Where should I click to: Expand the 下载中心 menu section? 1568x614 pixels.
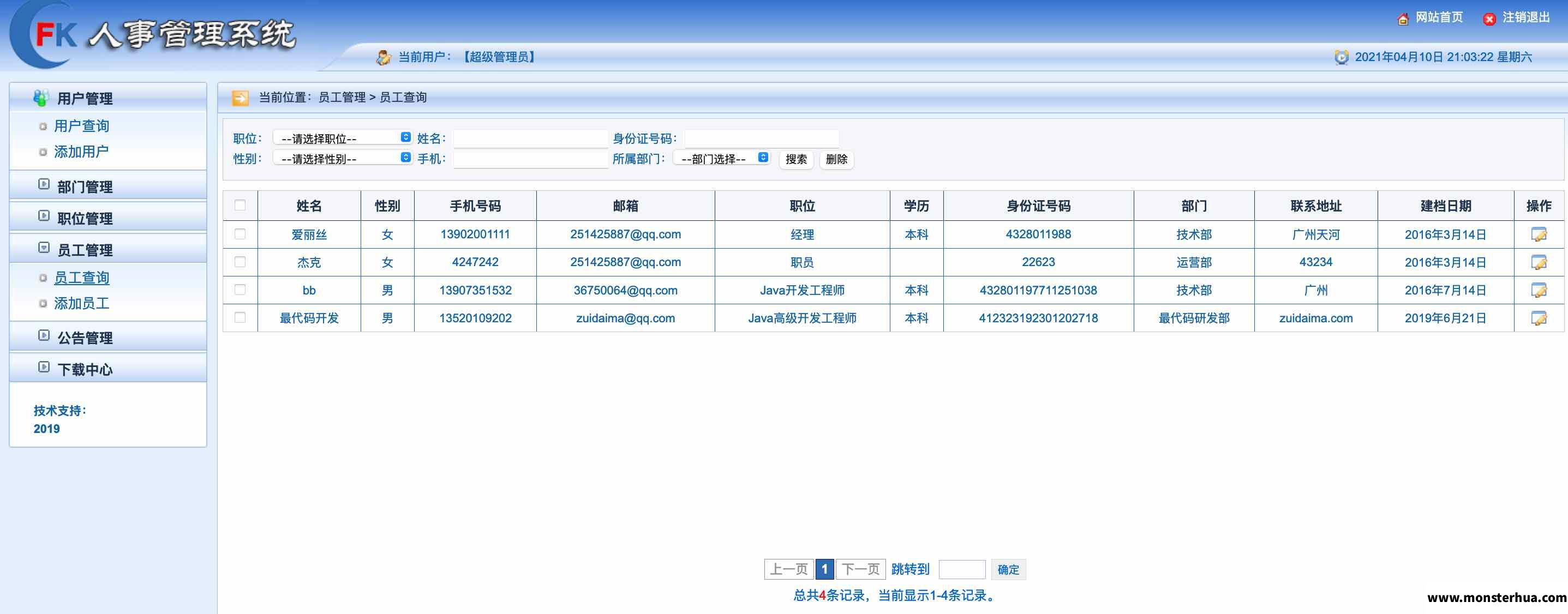[x=107, y=369]
